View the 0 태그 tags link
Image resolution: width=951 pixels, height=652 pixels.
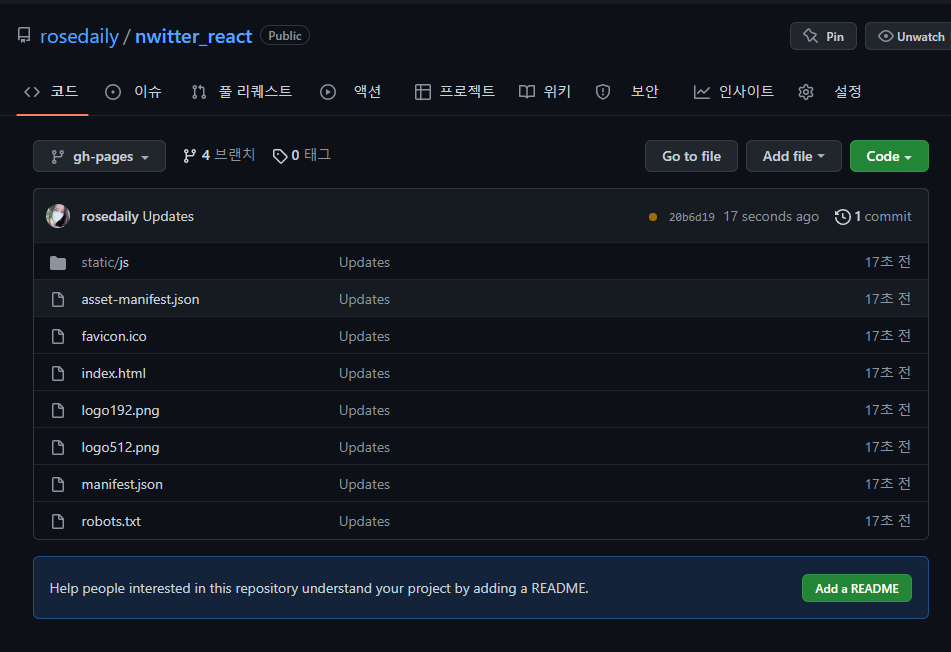(301, 155)
